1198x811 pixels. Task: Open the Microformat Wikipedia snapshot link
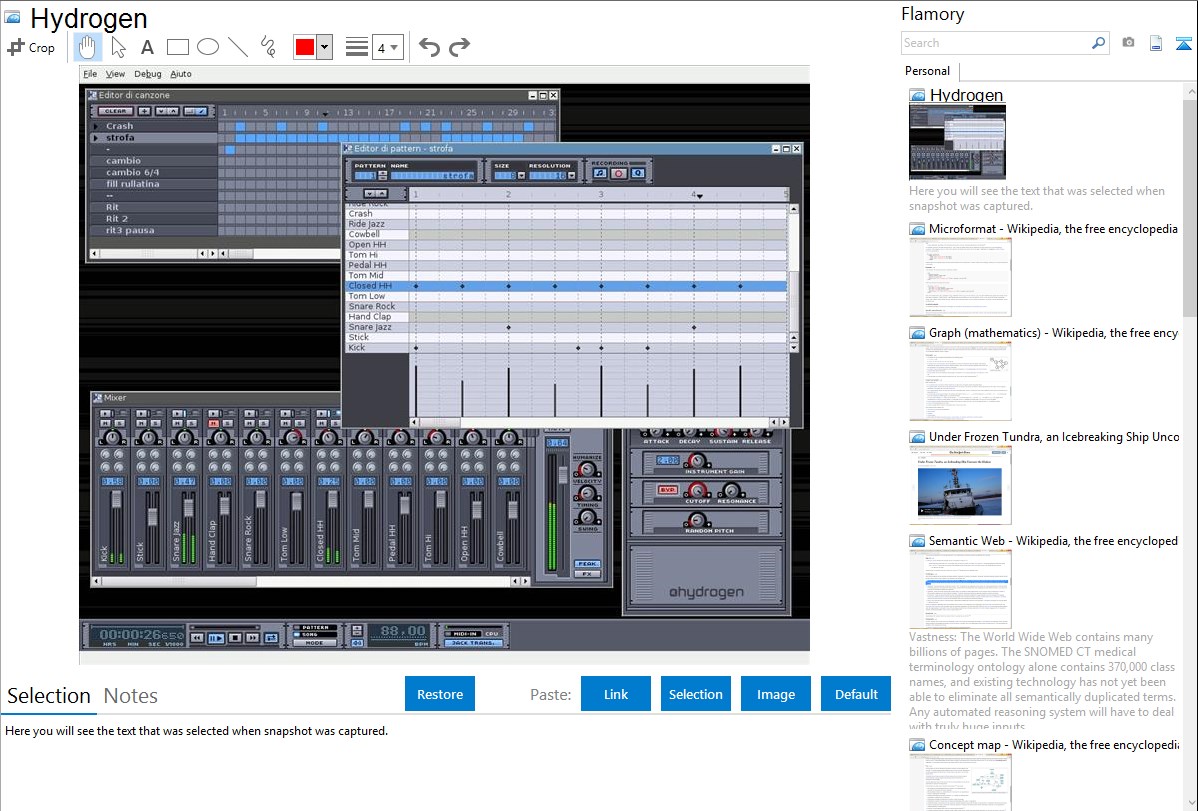[1053, 229]
